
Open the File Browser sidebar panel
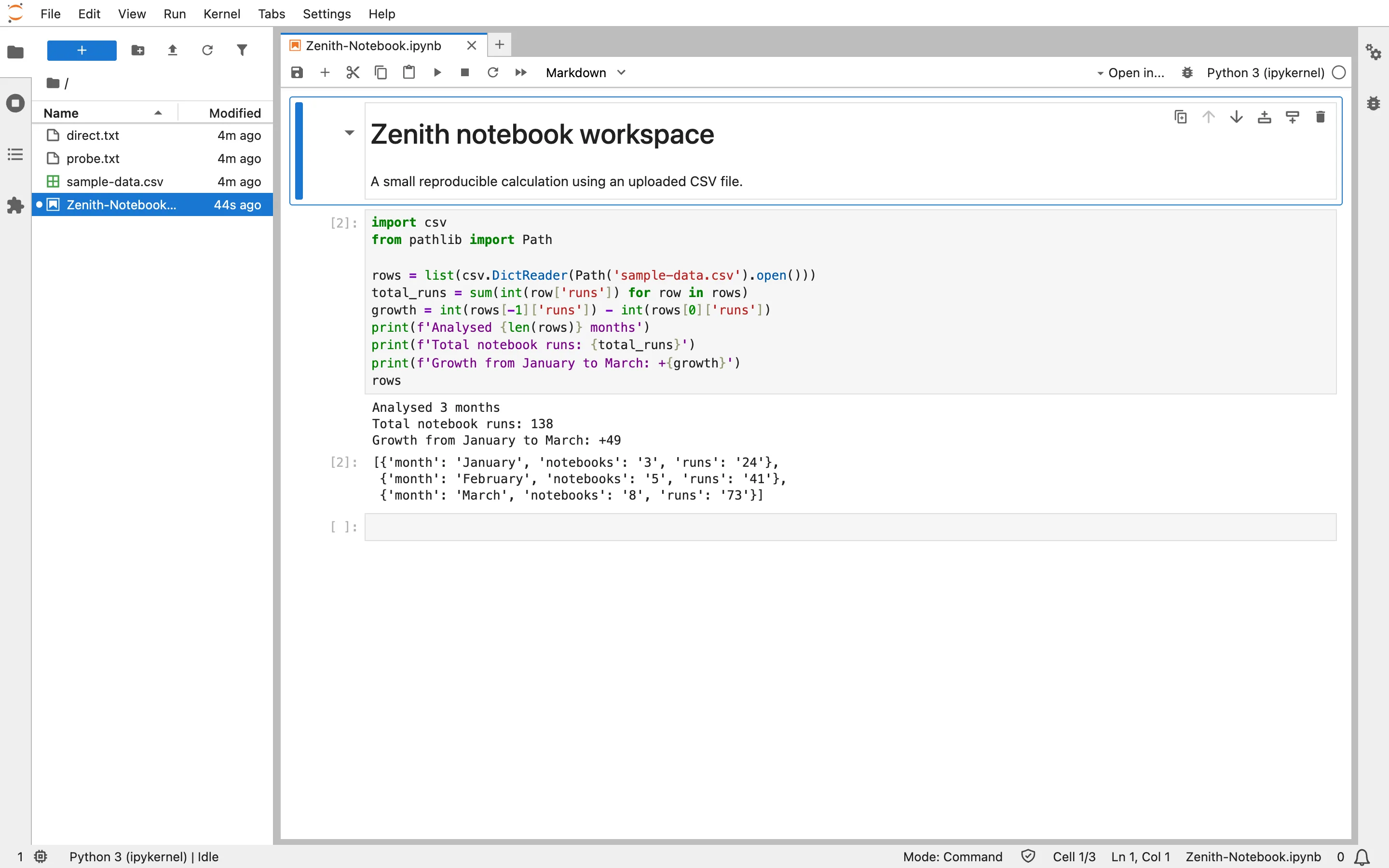15,52
